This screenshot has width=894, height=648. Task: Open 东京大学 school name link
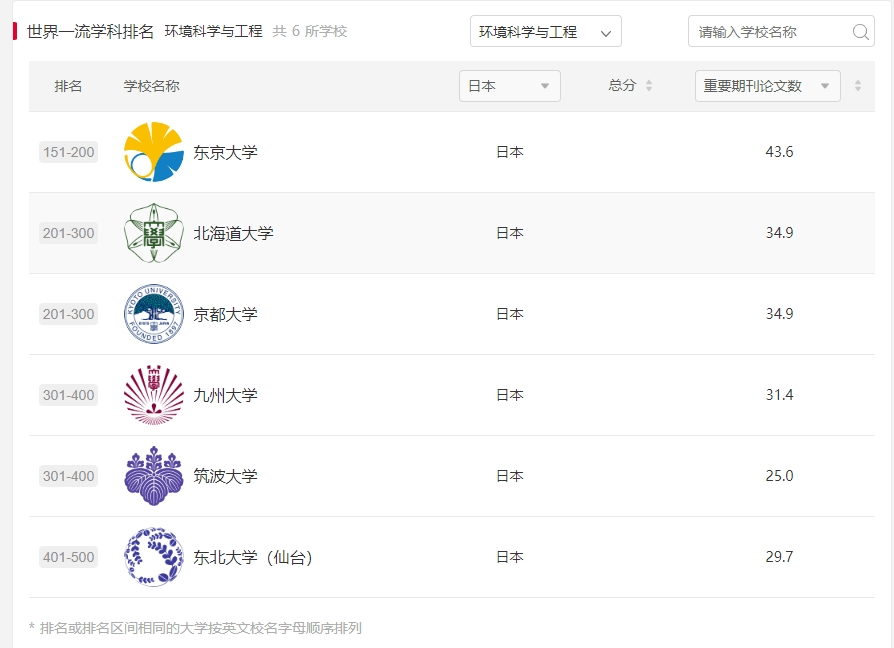coord(225,152)
